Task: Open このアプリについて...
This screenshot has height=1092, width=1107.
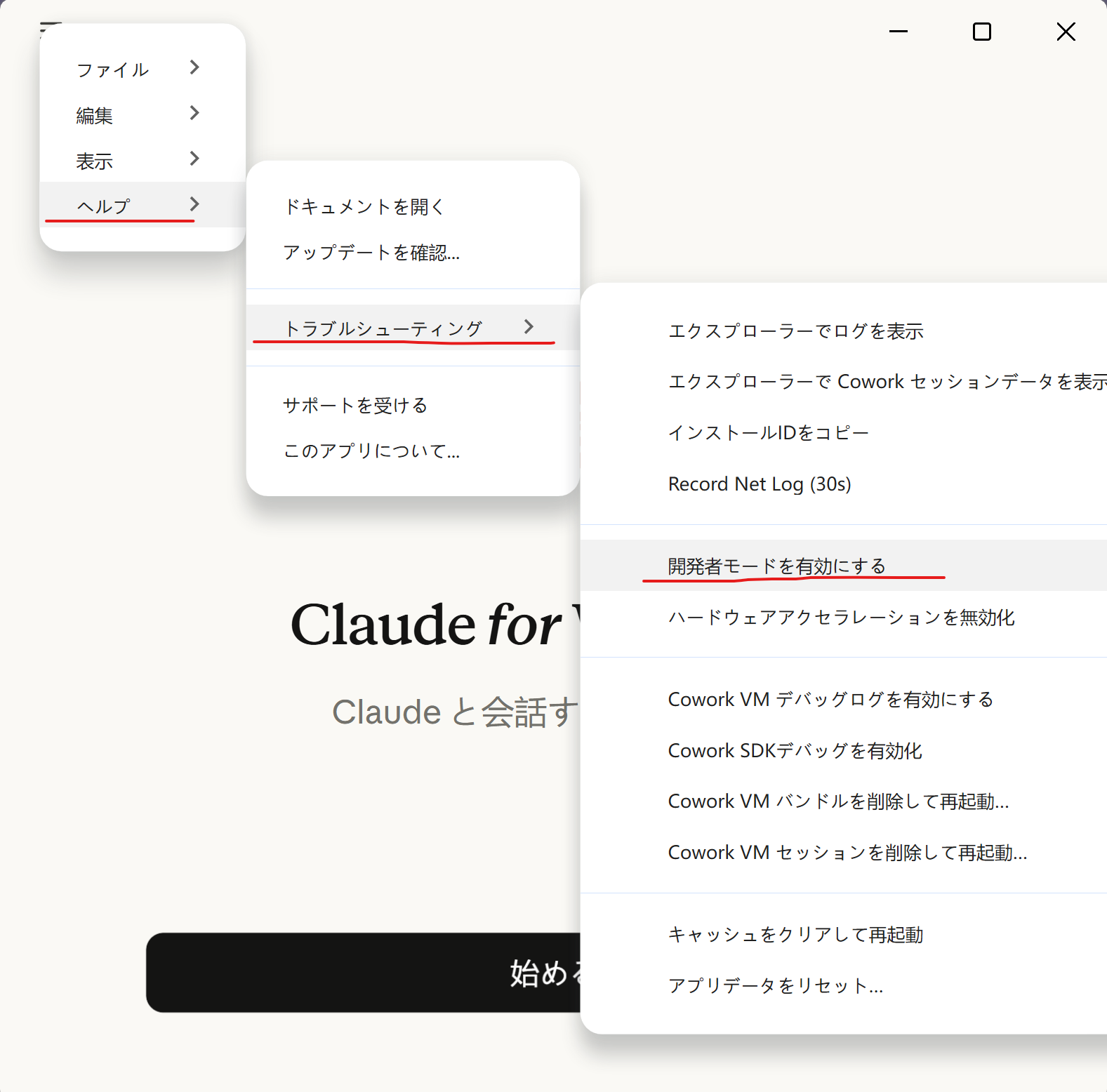Action: tap(413, 451)
